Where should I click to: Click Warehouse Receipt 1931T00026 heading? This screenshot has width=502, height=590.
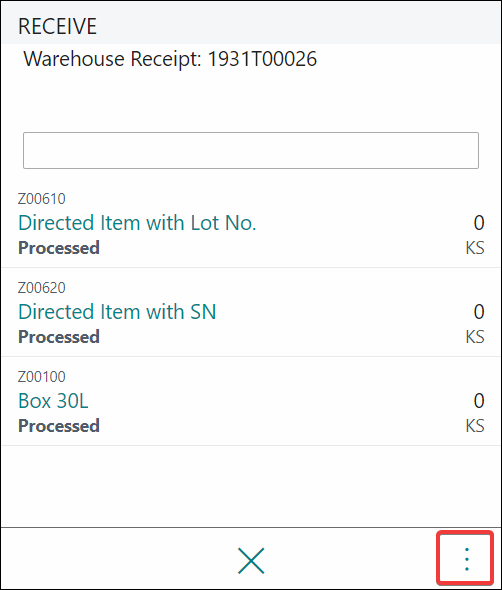[x=170, y=59]
